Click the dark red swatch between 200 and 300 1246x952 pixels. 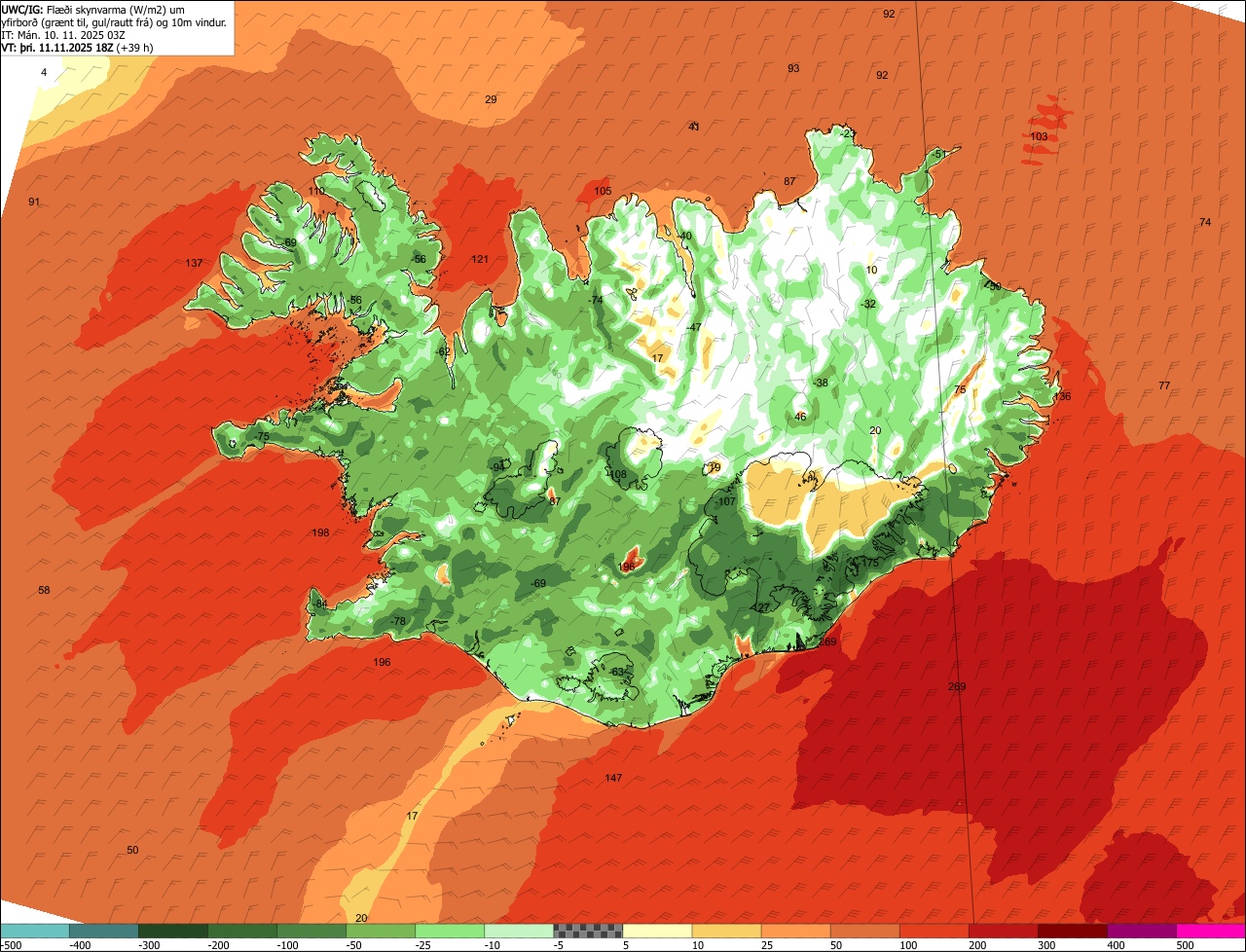[x=1004, y=931]
